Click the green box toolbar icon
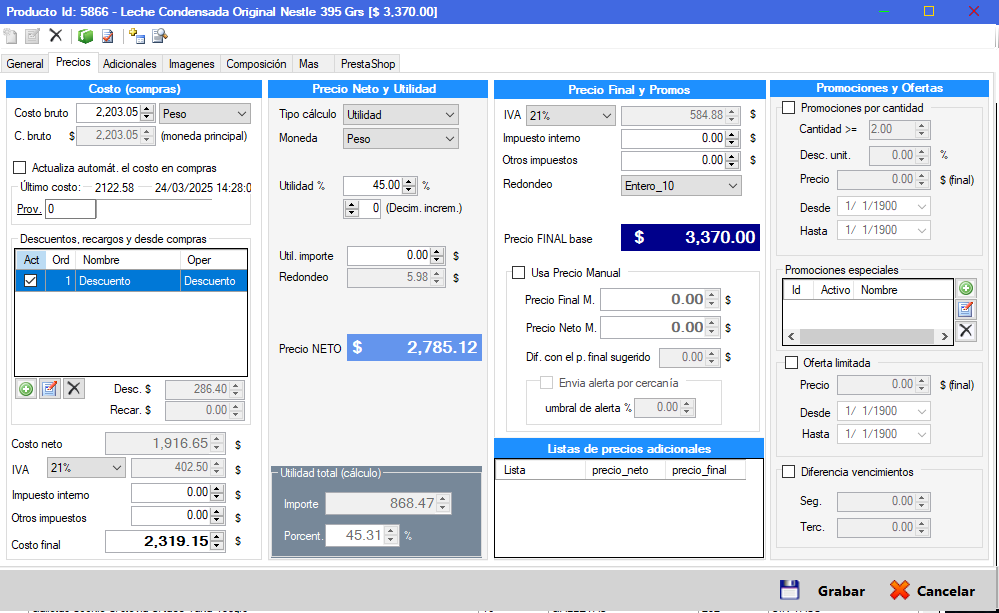The image size is (999, 613). tap(85, 36)
